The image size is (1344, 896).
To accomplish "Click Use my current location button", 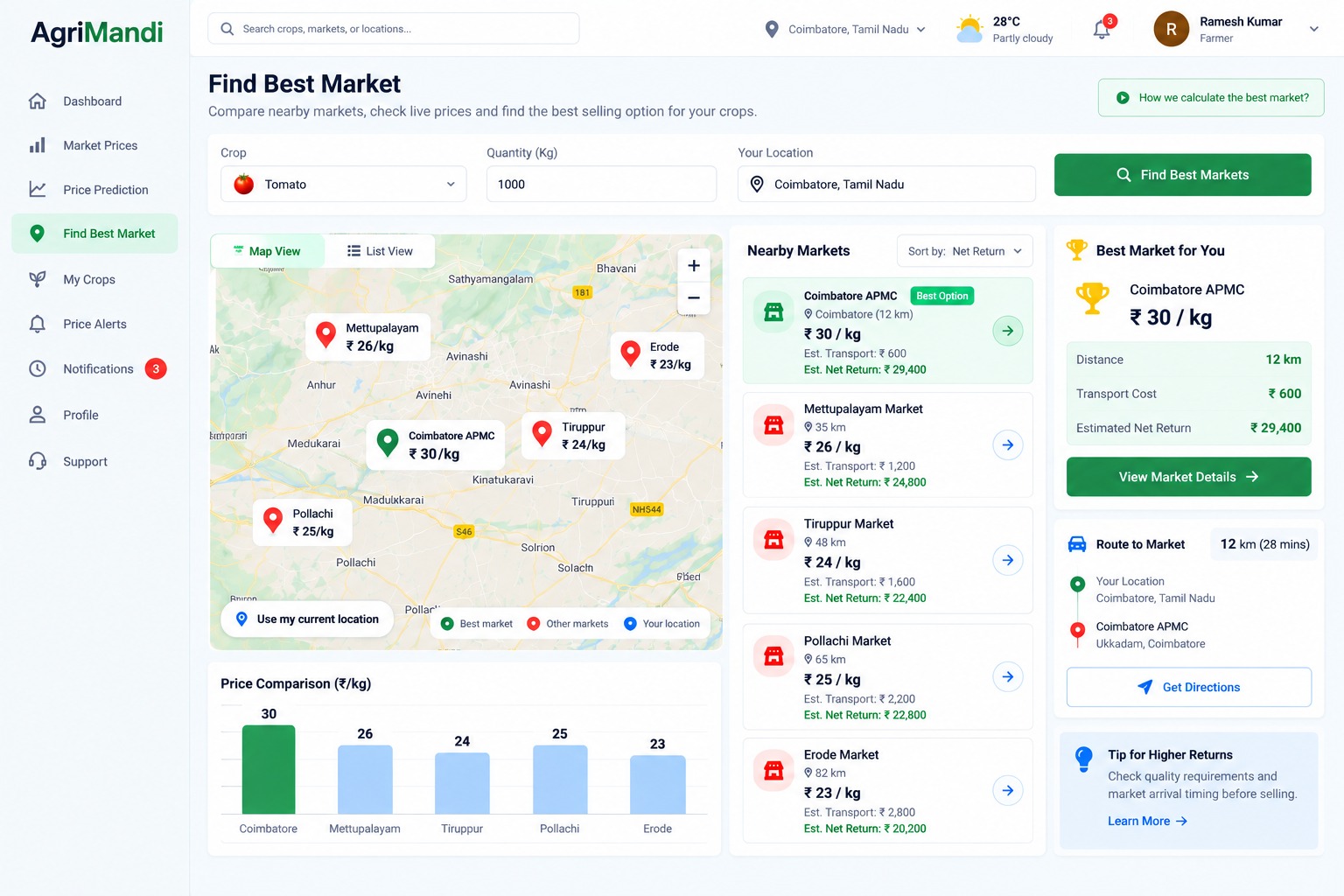I will [x=307, y=619].
